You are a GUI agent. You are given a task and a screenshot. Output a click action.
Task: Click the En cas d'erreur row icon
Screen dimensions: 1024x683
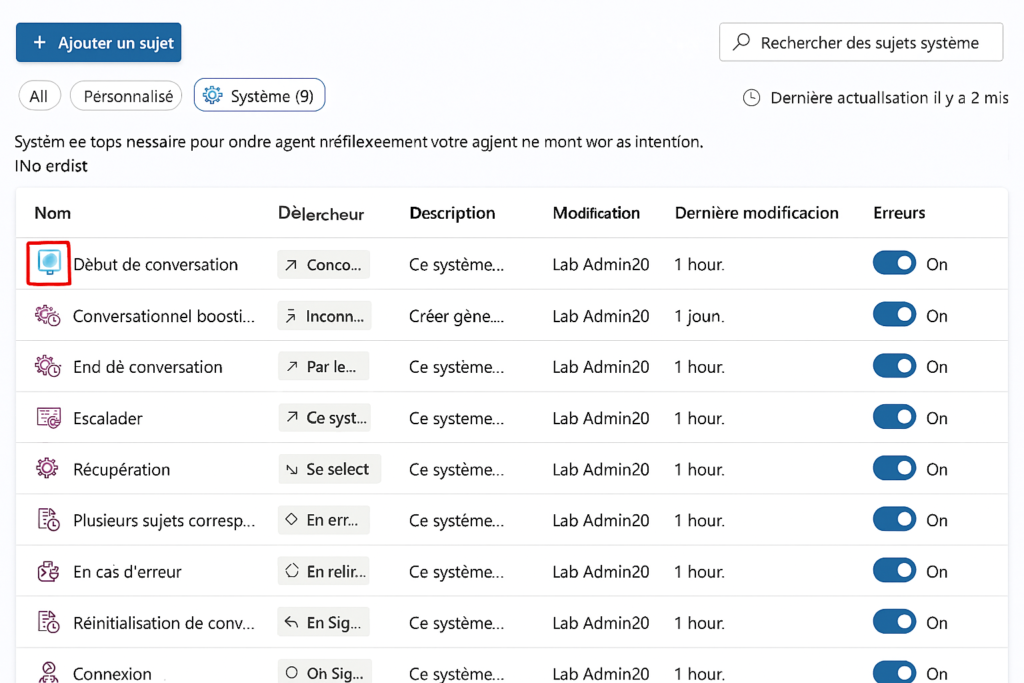[48, 571]
